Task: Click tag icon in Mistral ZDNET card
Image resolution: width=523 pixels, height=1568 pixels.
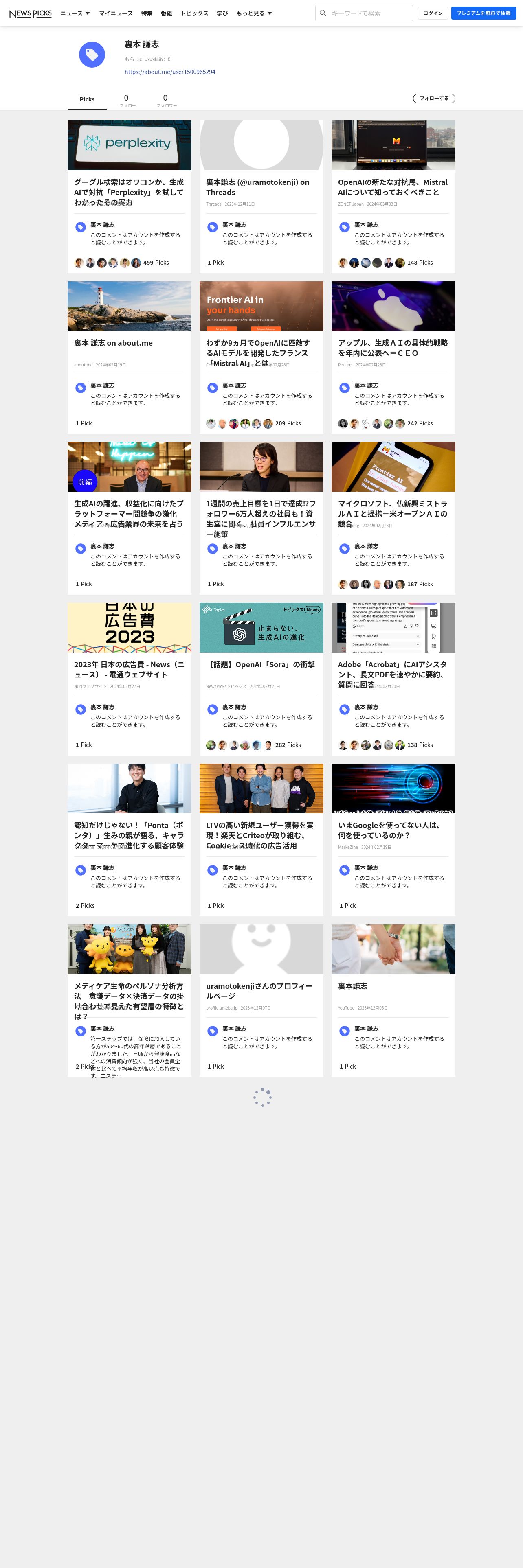Action: coord(345,227)
